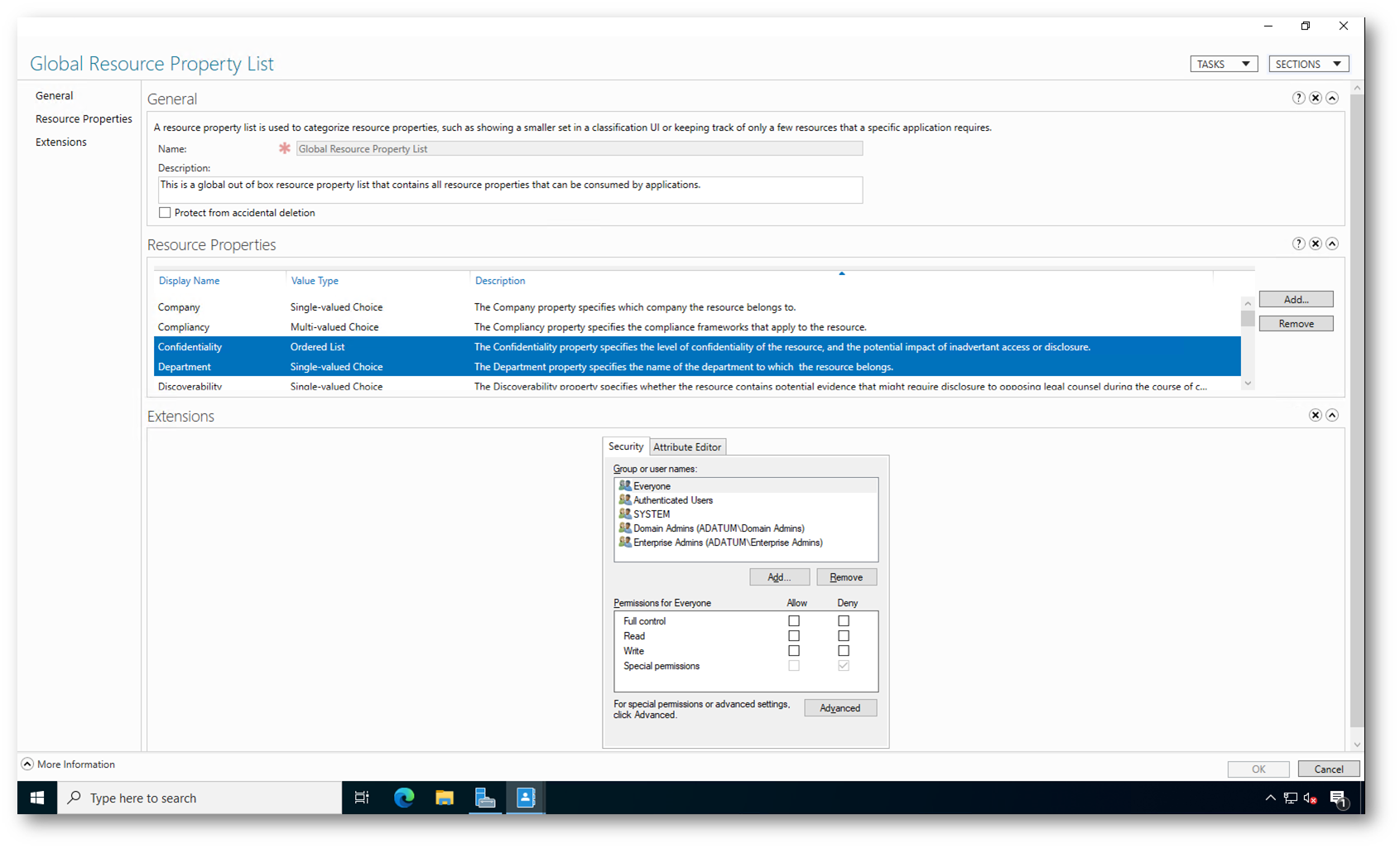
Task: Click the Description text field
Action: pyautogui.click(x=509, y=190)
